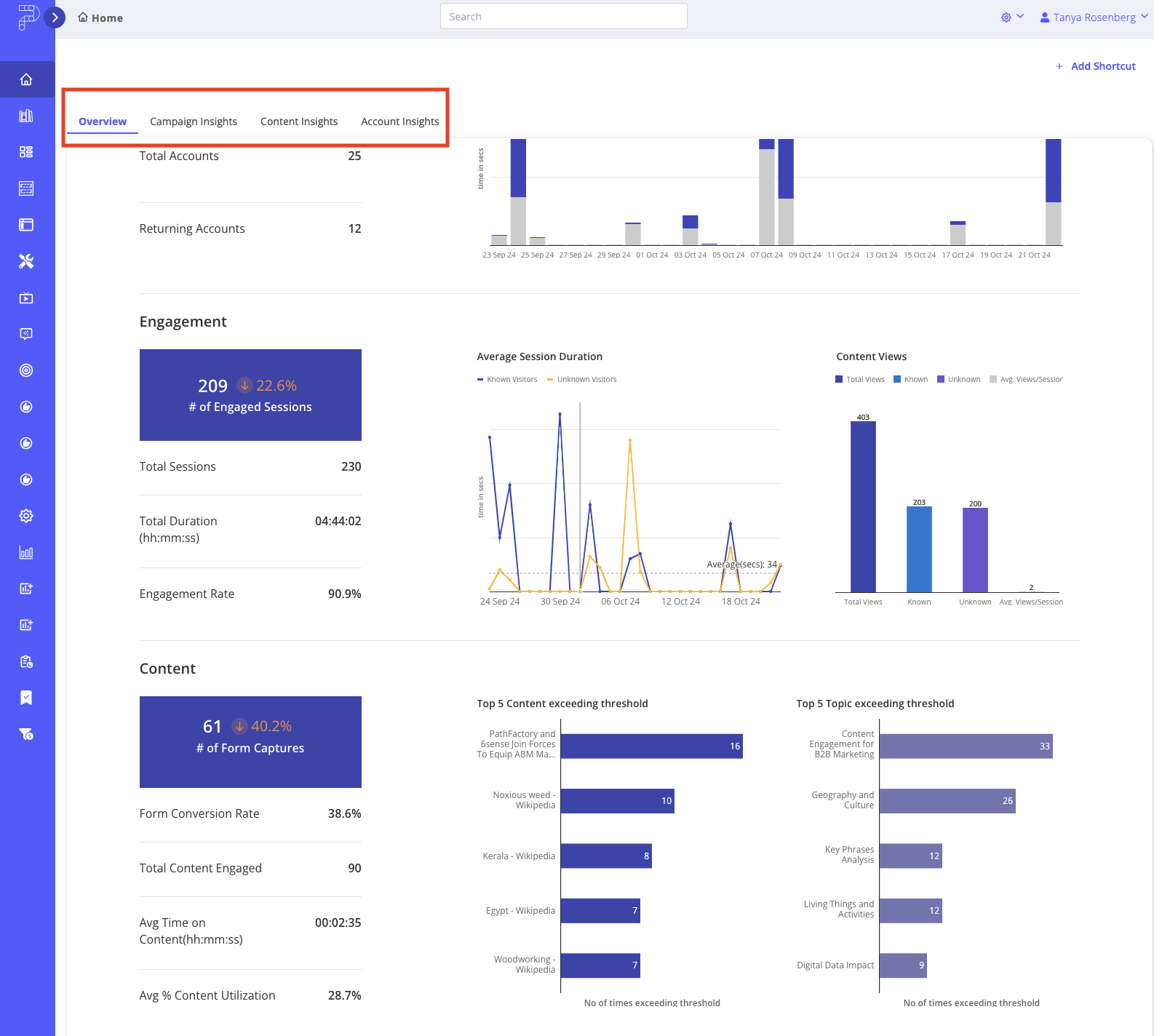Open the funnel with dollar sidebar icon
This screenshot has height=1036, width=1154.
pos(26,734)
